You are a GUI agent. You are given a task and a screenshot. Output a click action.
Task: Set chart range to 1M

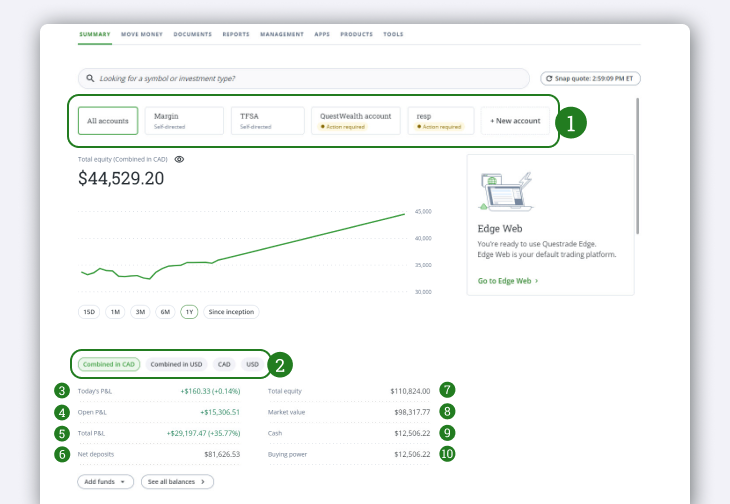(x=115, y=312)
